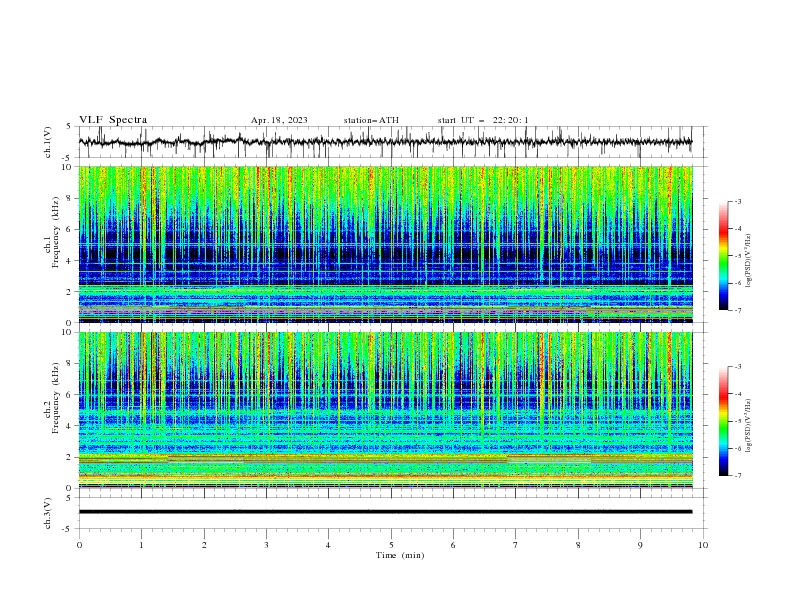The image size is (792, 612).
Task: Click the "start UT = 22:20:1" header text
Action: (483, 120)
